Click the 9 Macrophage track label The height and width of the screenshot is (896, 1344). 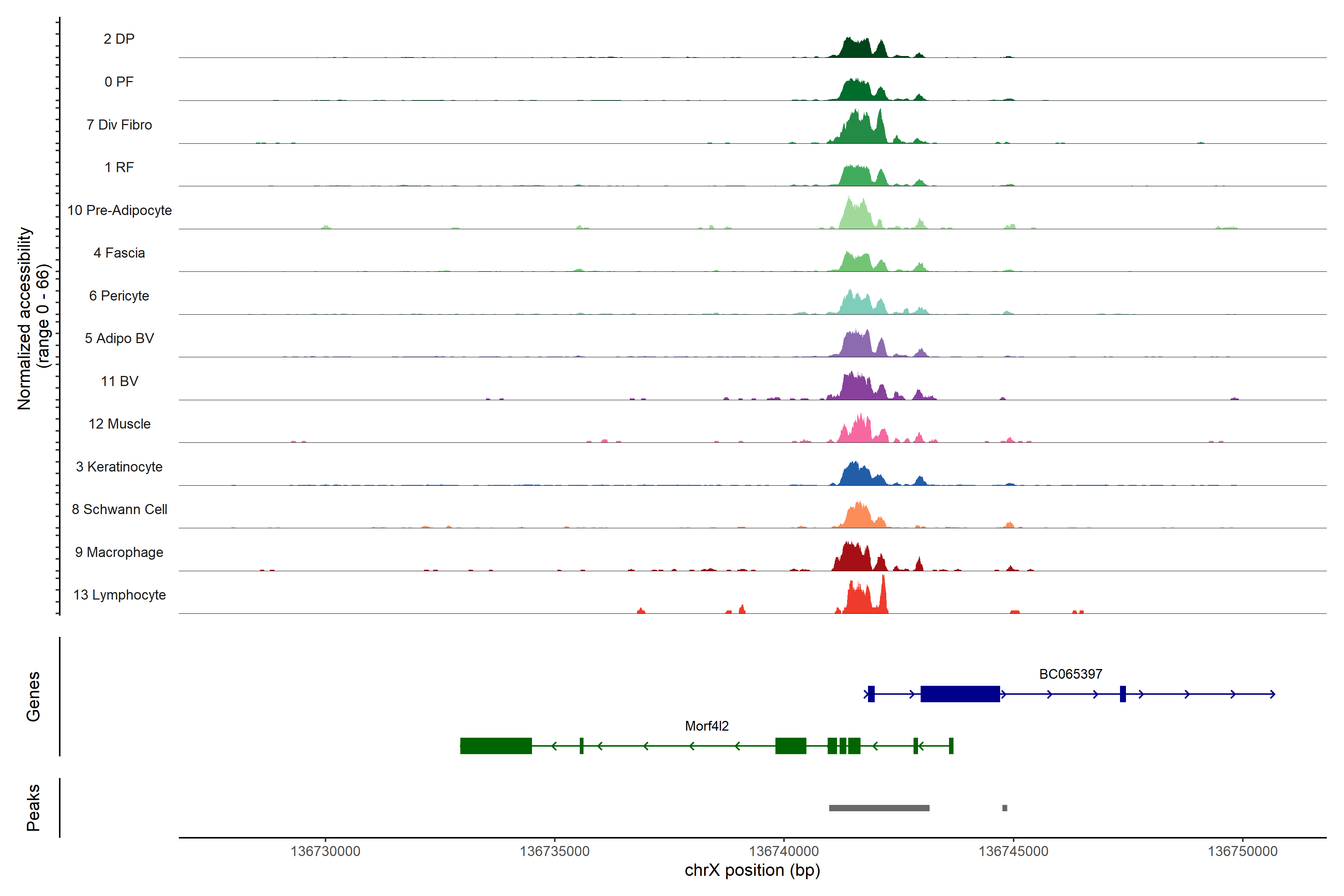119,552
